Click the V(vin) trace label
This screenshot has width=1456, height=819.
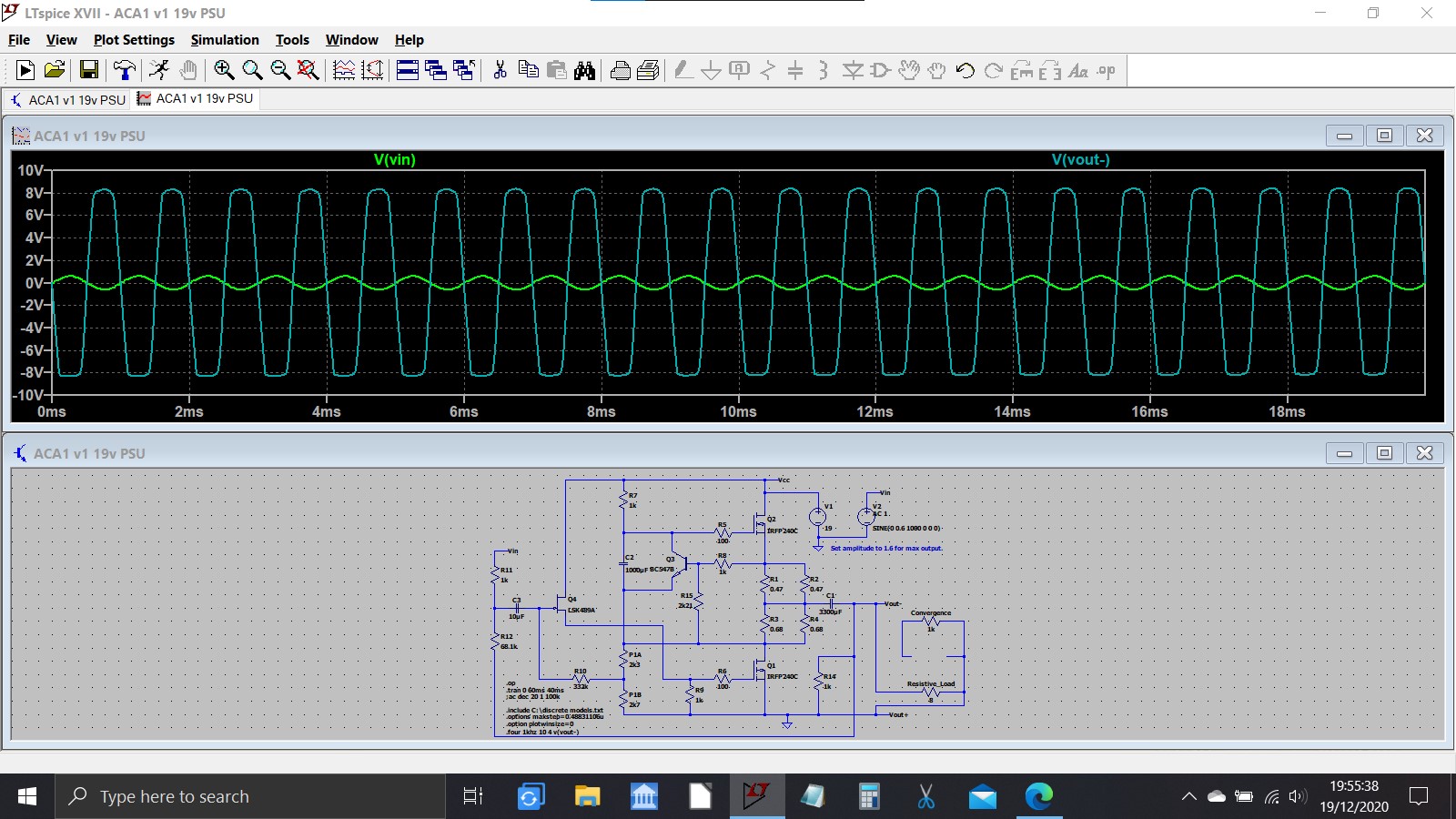pyautogui.click(x=395, y=159)
